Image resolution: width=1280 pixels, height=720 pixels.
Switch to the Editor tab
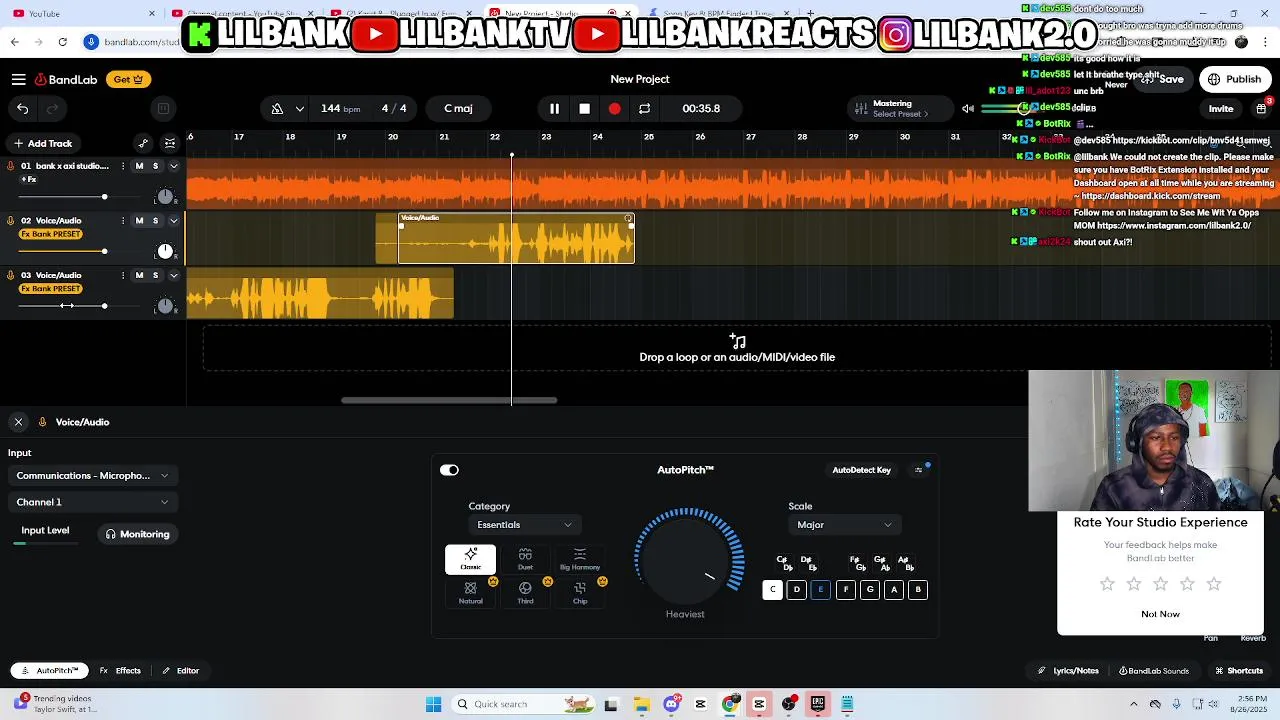pos(181,671)
